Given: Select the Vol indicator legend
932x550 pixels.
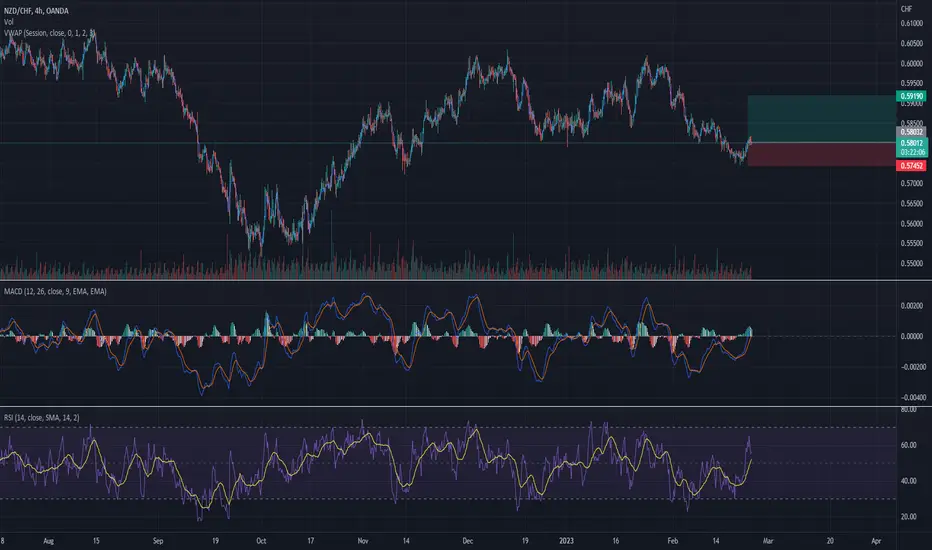Looking at the screenshot, I should click(9, 22).
